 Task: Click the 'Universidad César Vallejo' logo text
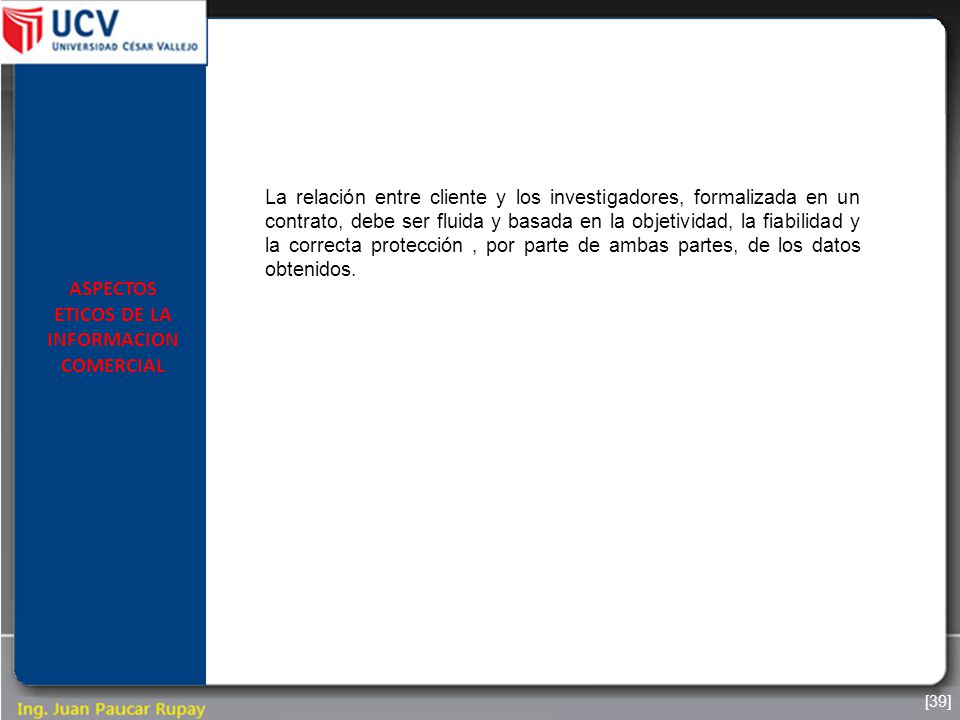coord(125,47)
